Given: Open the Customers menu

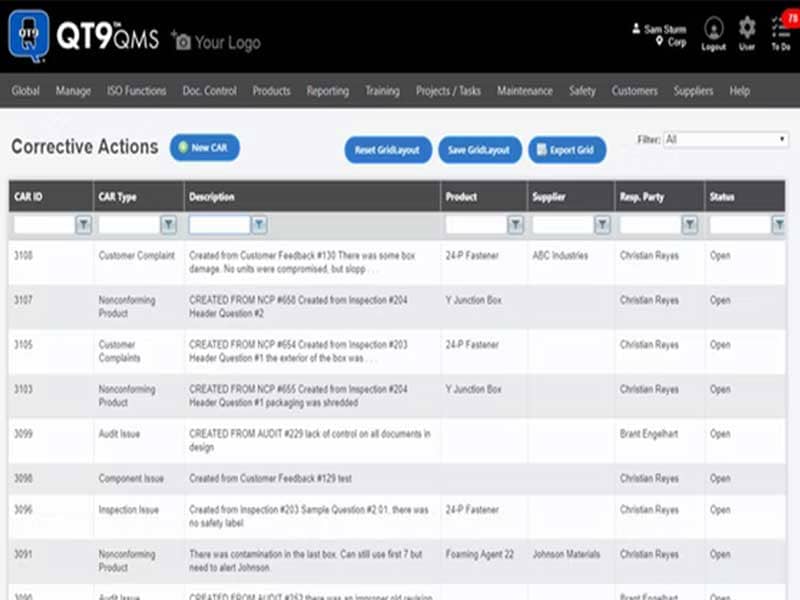Looking at the screenshot, I should pos(635,91).
